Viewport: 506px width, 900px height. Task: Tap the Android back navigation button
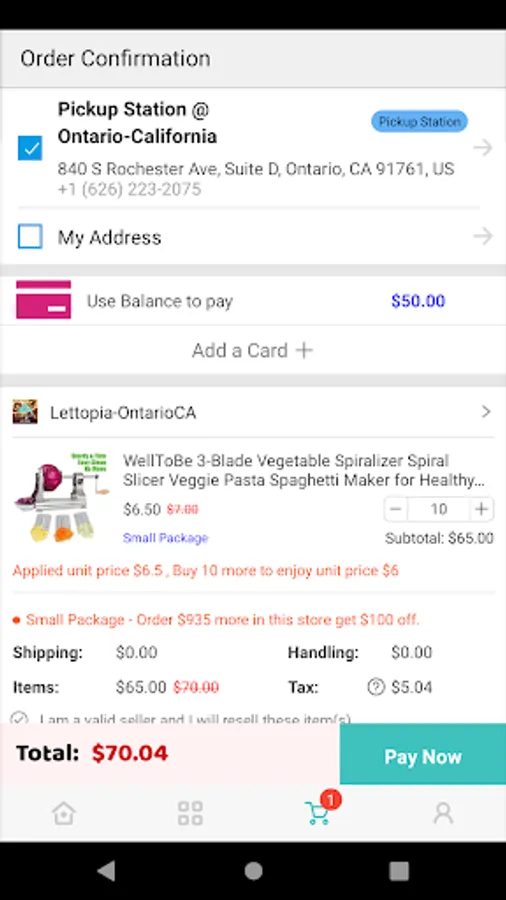tap(106, 871)
